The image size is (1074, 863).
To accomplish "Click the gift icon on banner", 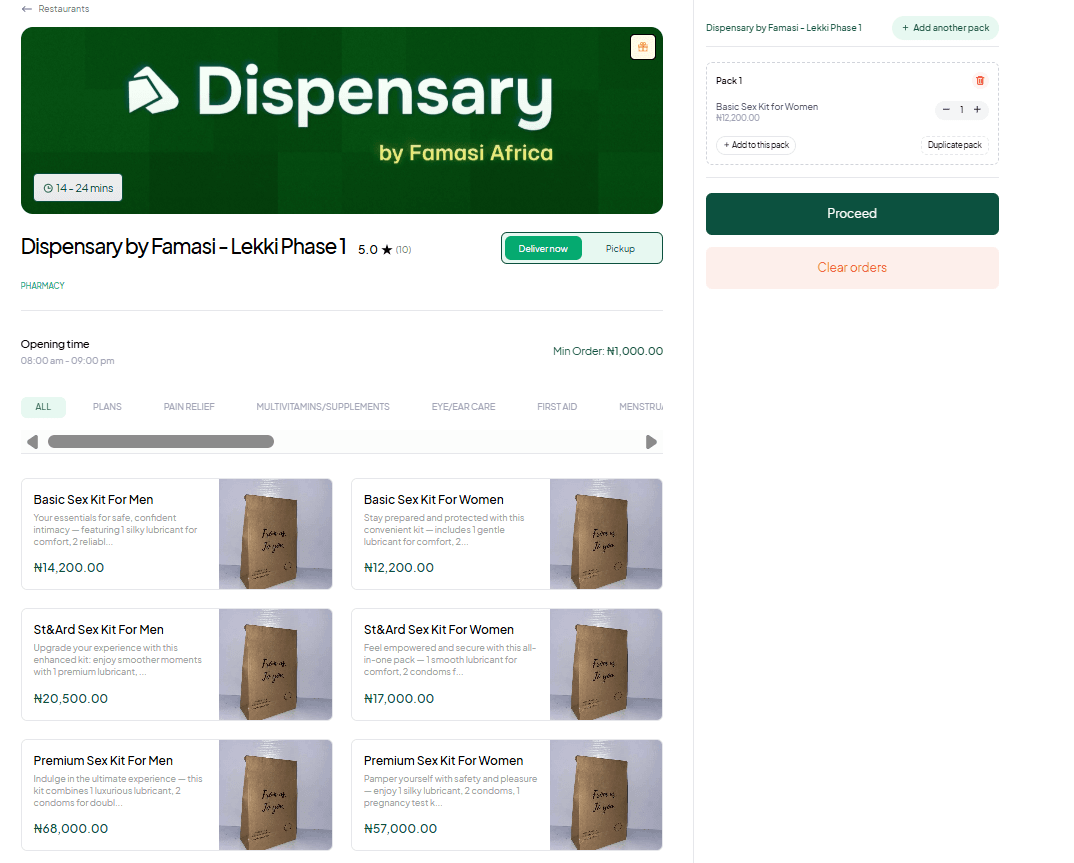I will 642,47.
